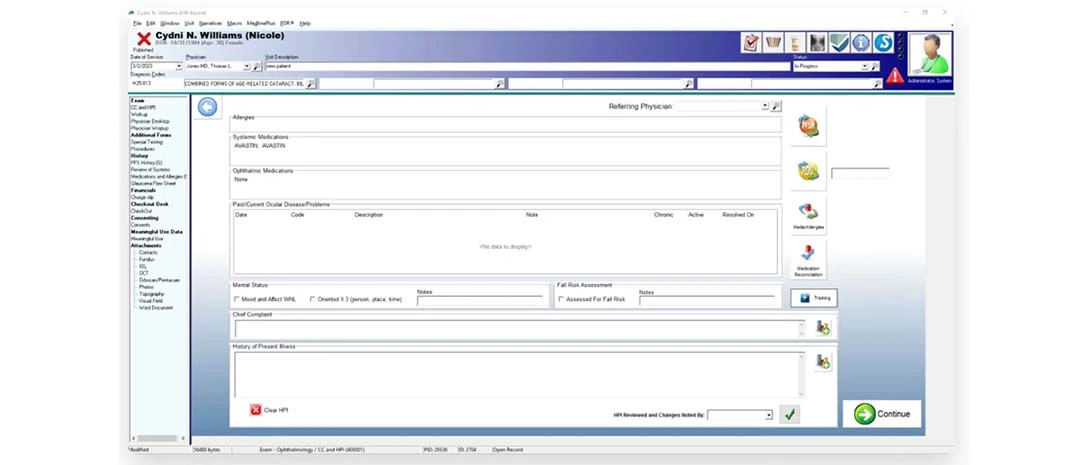Click the Fall Risk Assessment Notes field
Viewport: 1089px width, 465px height.
pos(707,301)
